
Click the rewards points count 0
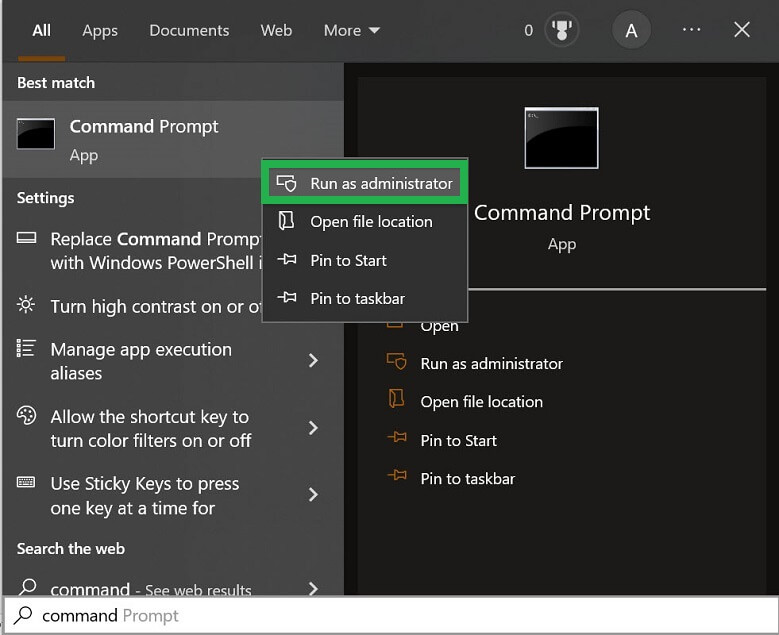pyautogui.click(x=529, y=30)
